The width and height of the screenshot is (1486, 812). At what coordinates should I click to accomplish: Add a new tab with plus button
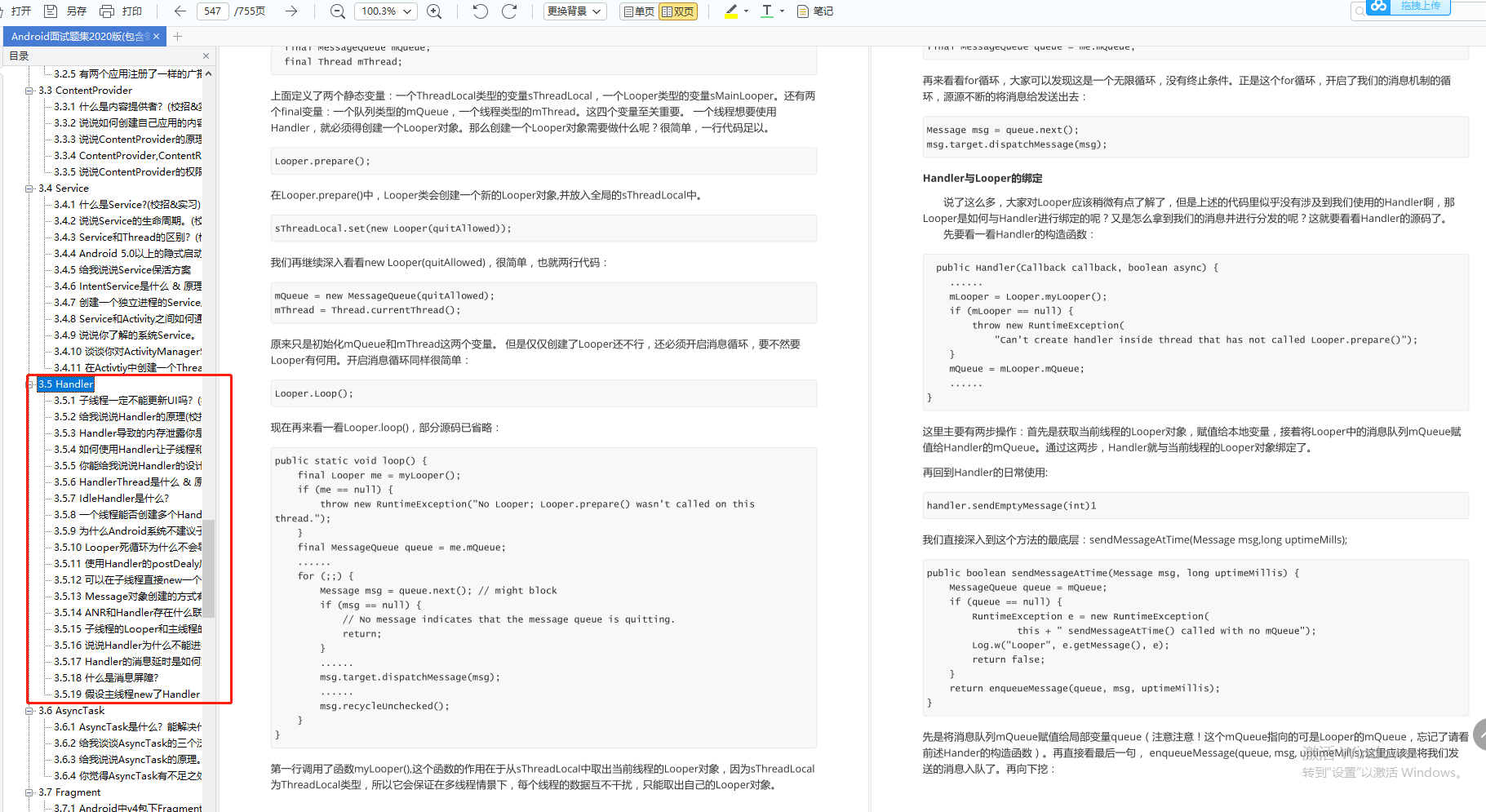pos(177,36)
